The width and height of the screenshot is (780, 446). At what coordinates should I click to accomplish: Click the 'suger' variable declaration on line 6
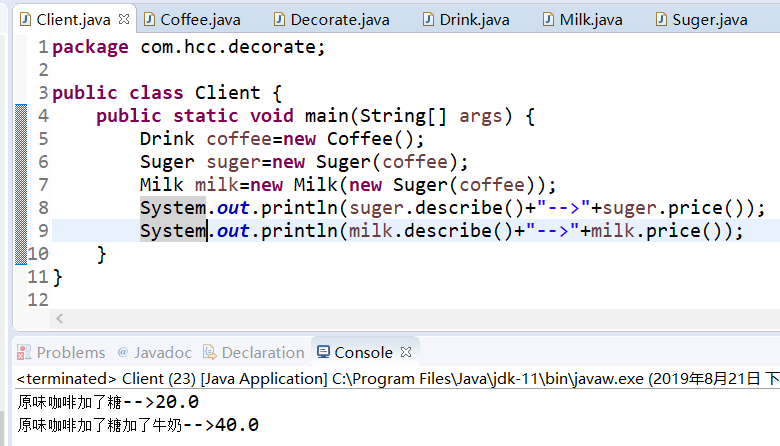(234, 162)
